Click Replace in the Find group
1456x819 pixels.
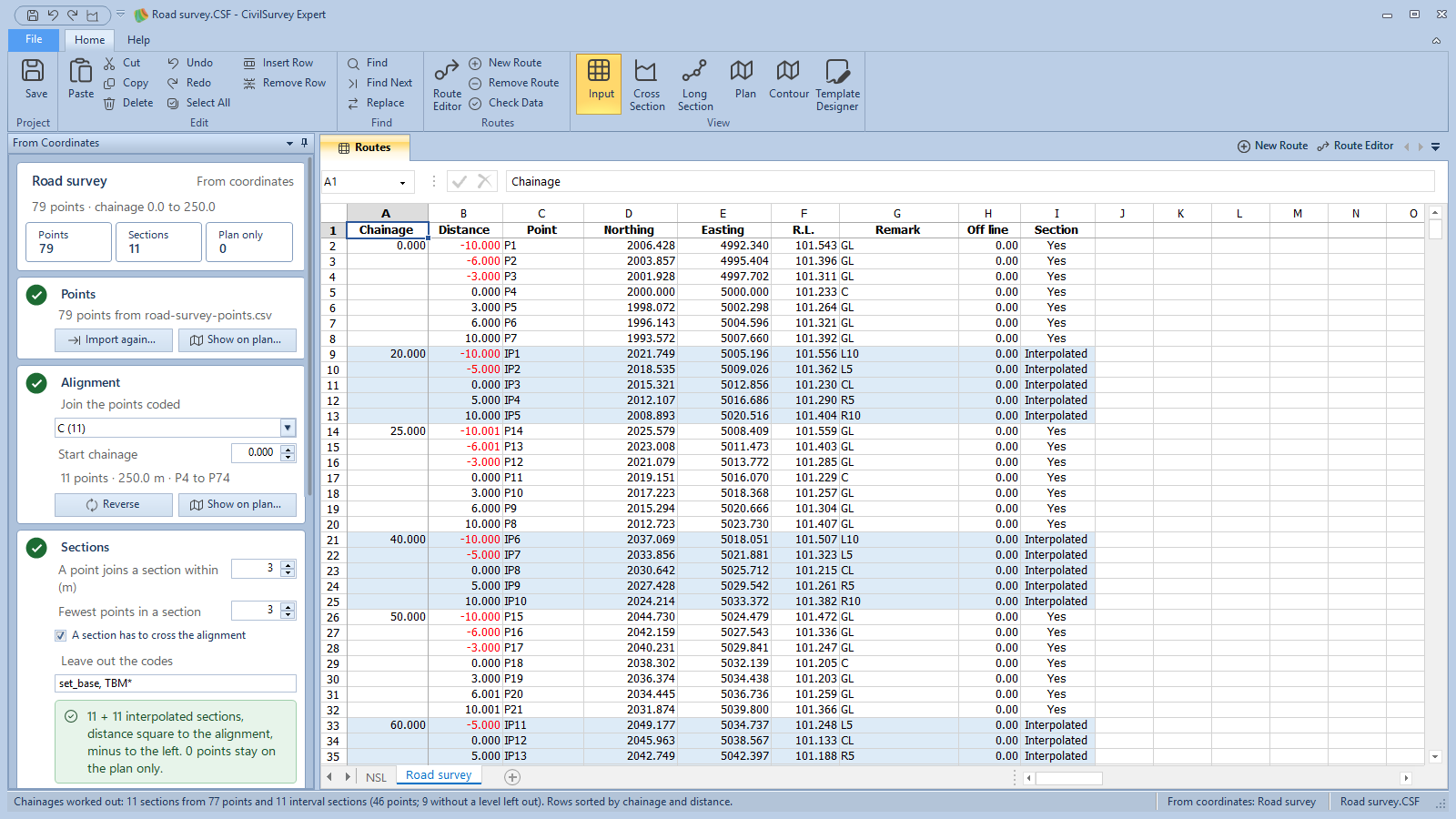(376, 103)
